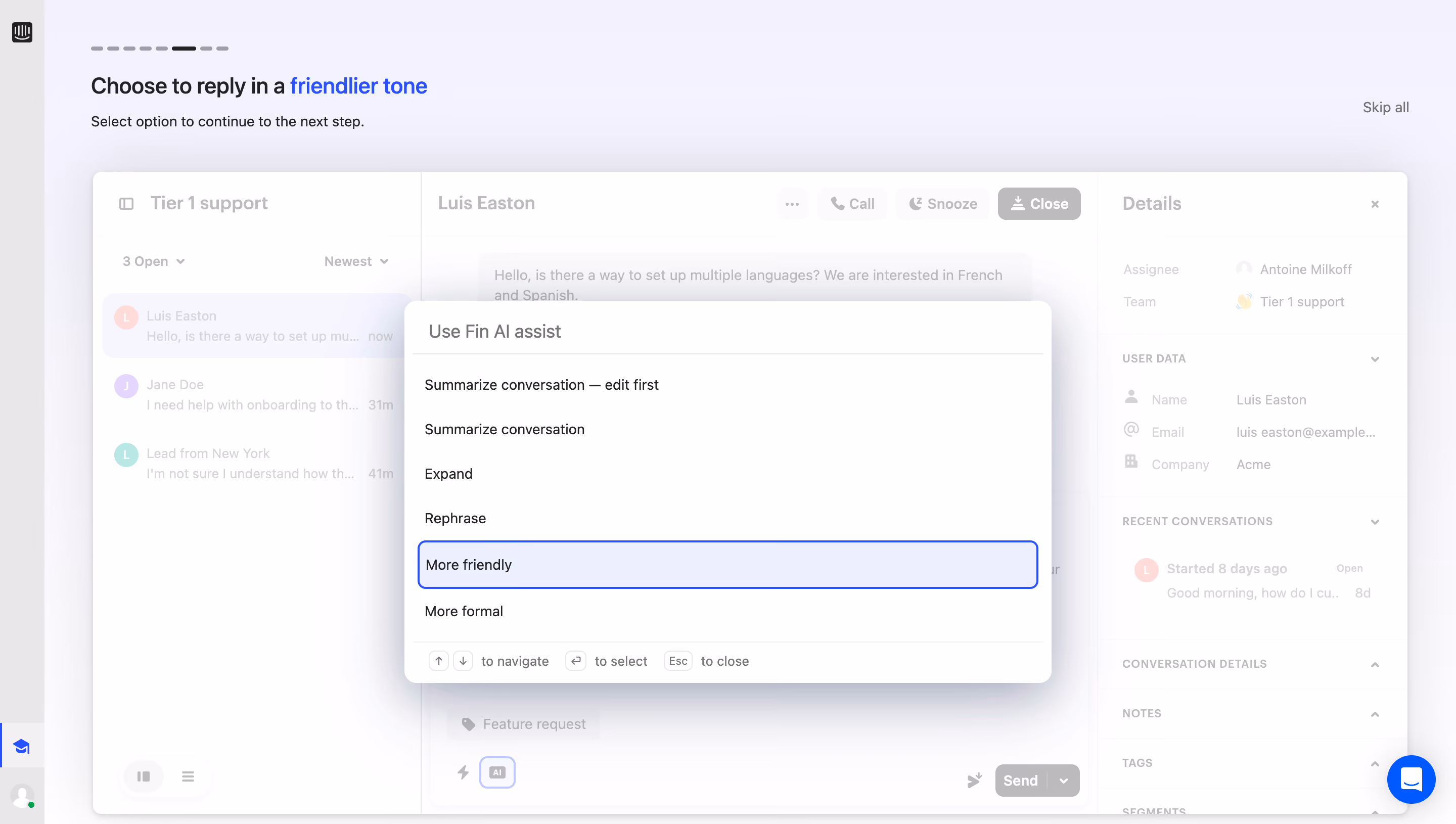Open the graduation cap onboarding icon
The width and height of the screenshot is (1456, 824).
(22, 747)
